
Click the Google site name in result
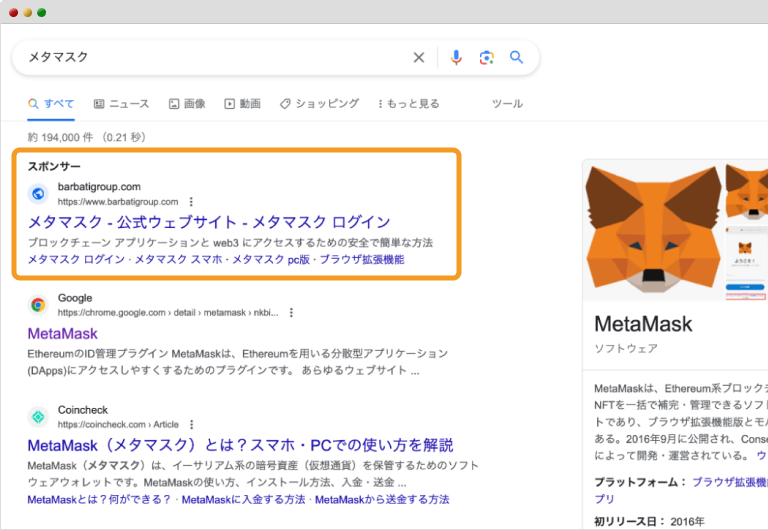click(75, 298)
